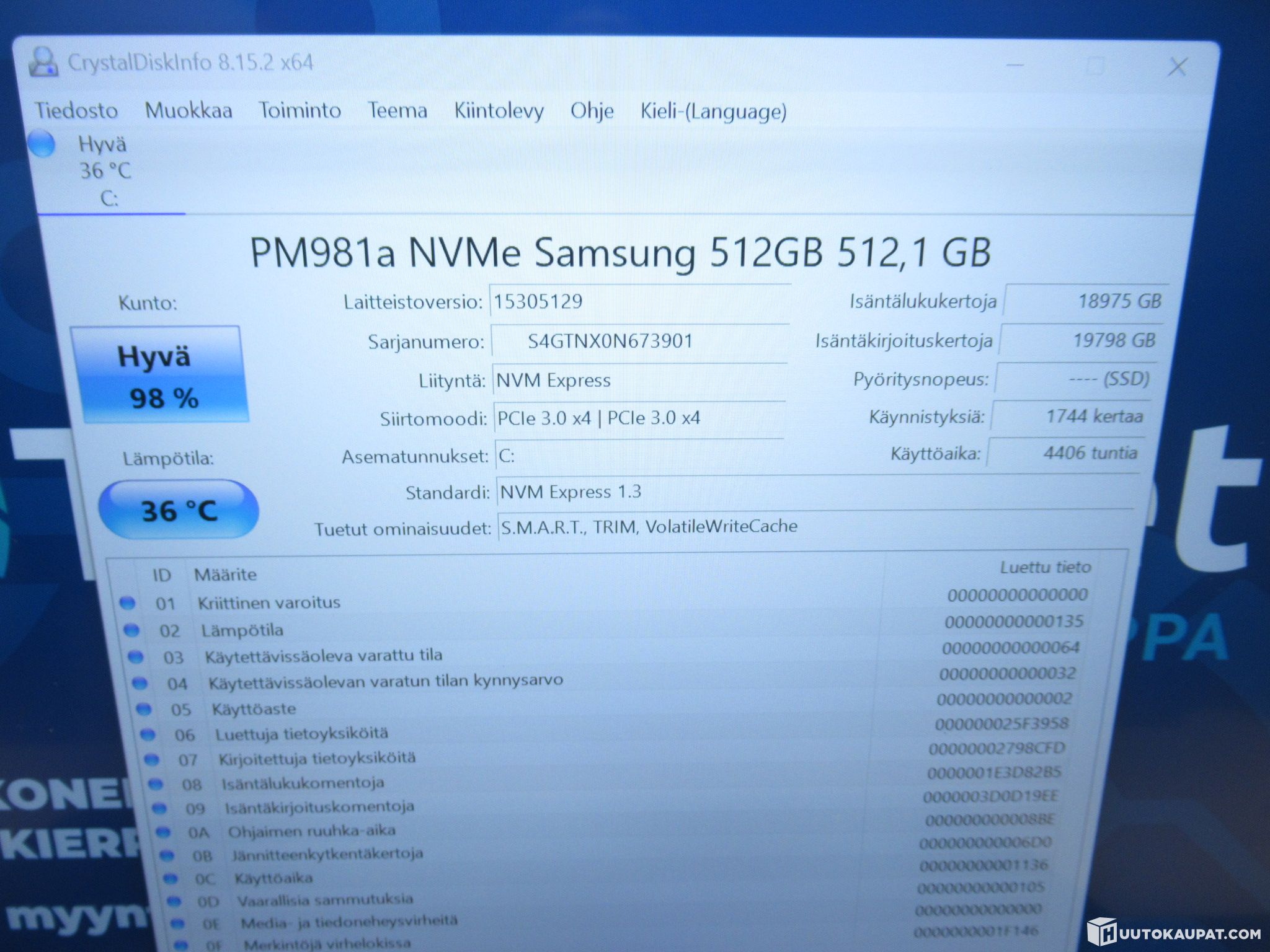The height and width of the screenshot is (952, 1270).
Task: Click the power-on count 1744 kertaa
Action: click(x=1070, y=416)
